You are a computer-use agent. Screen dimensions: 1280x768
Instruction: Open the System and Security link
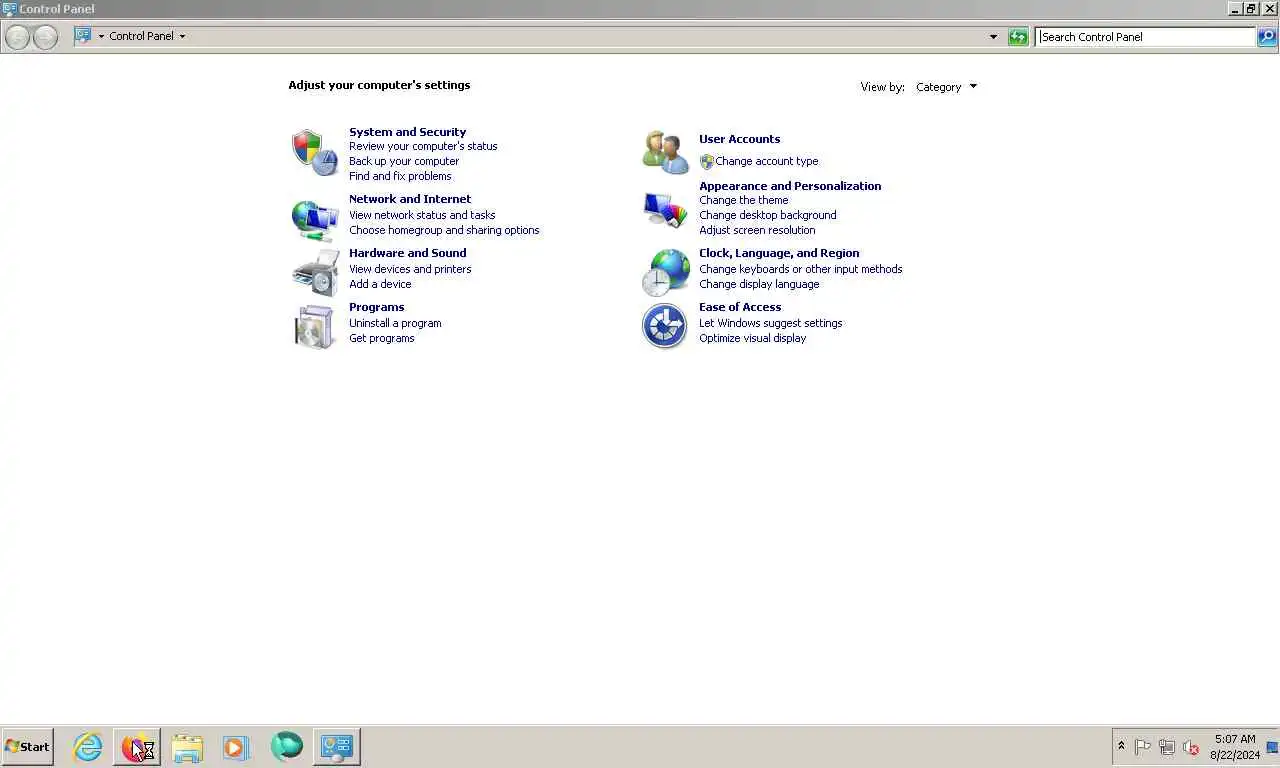(407, 132)
